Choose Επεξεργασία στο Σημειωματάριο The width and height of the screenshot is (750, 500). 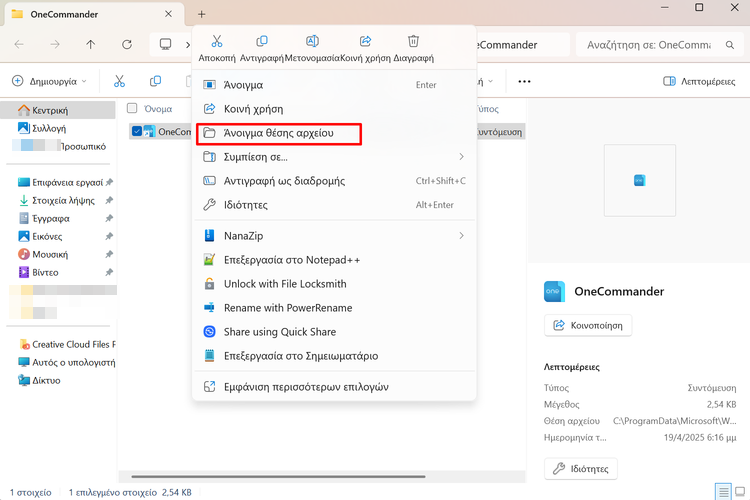334,356
